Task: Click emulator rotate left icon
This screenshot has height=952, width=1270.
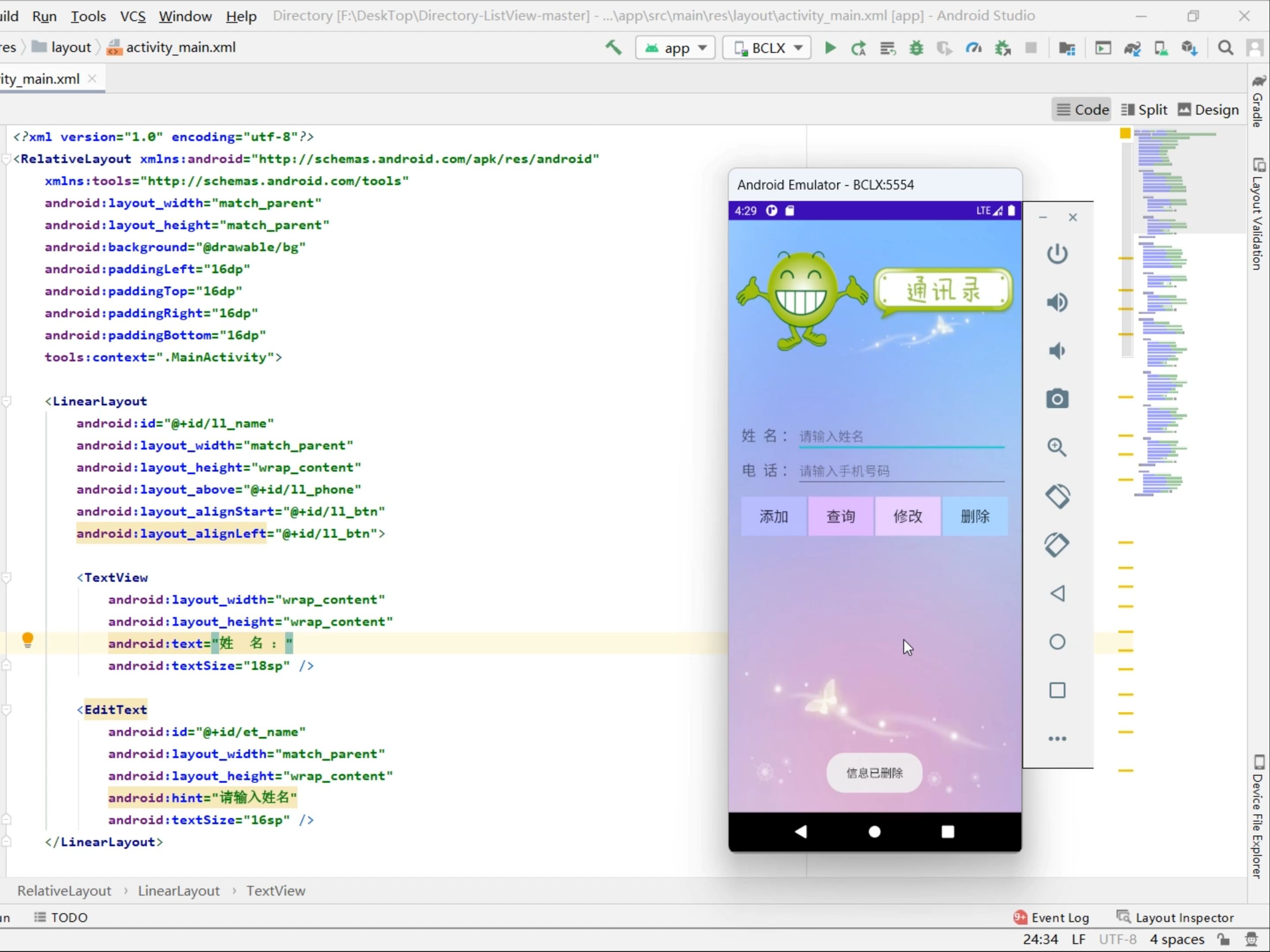Action: tap(1057, 497)
